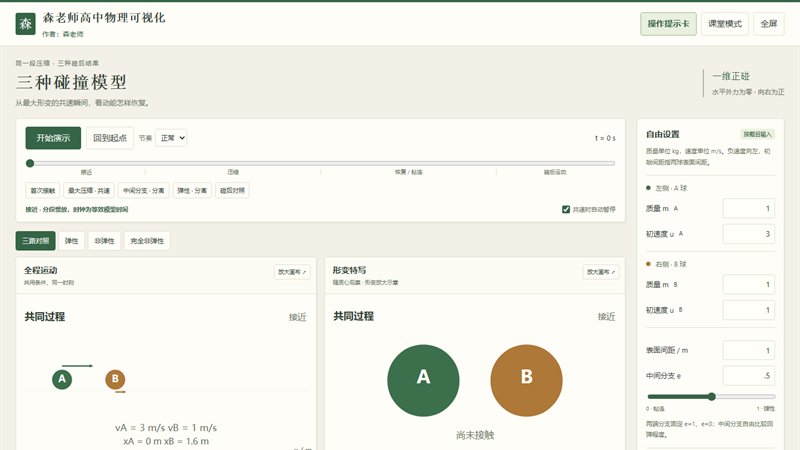Click the 初速度 u B input field
Viewport: 800px width, 450px height.
pos(748,310)
